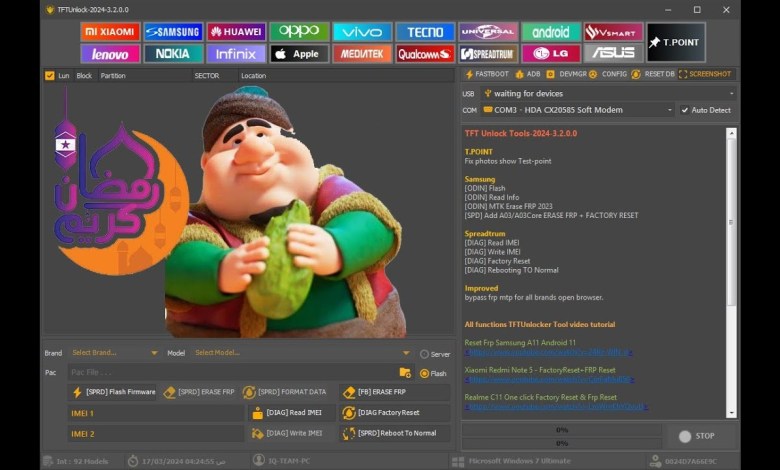This screenshot has width=780, height=470.
Task: Click the Block column header
Action: (84, 76)
